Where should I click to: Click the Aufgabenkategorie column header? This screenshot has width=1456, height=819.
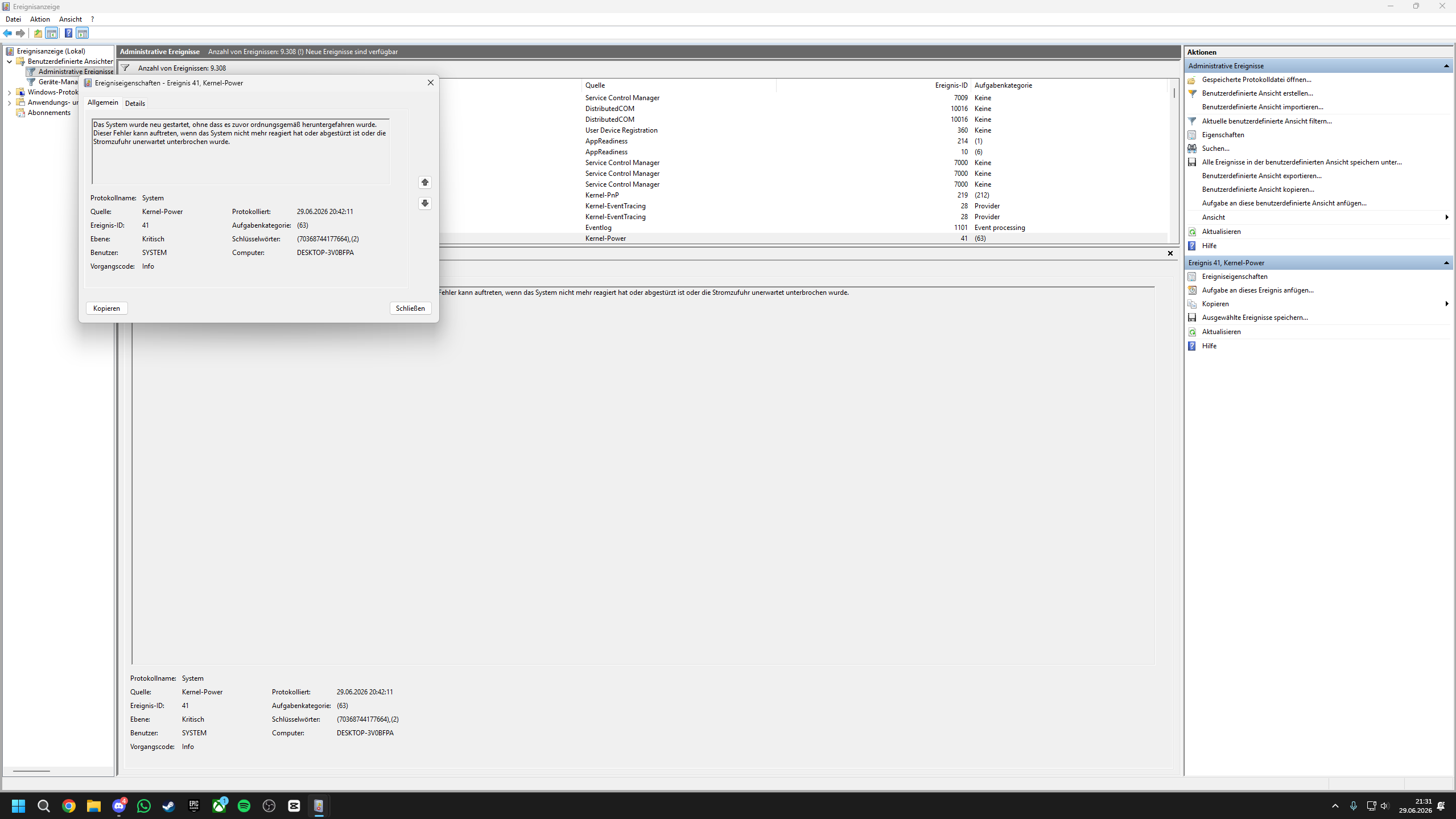pyautogui.click(x=1069, y=85)
